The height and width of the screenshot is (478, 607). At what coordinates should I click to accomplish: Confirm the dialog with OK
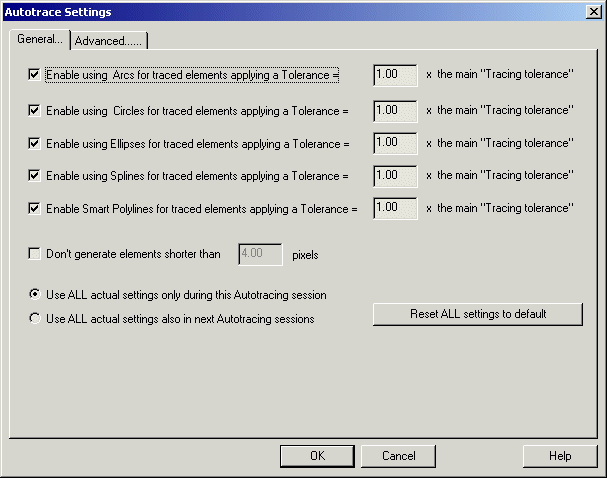click(317, 456)
